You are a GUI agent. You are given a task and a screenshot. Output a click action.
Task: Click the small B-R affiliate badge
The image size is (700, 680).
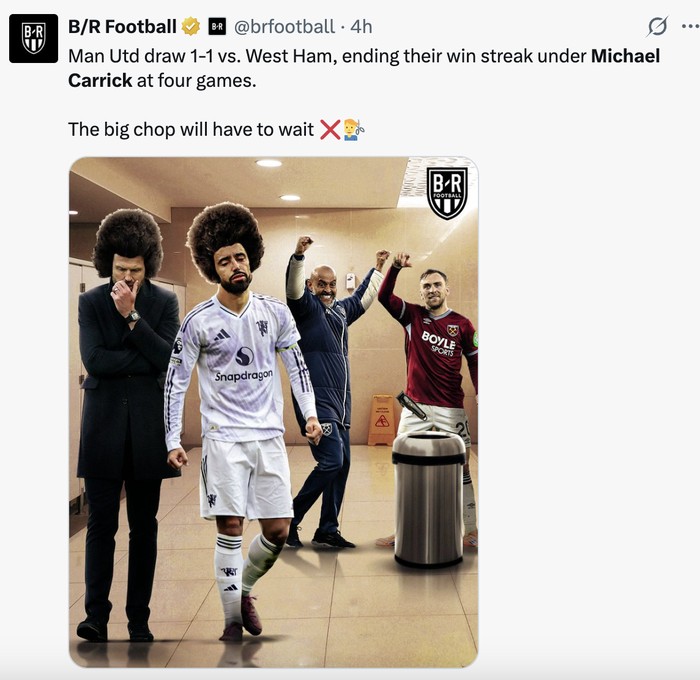217,27
